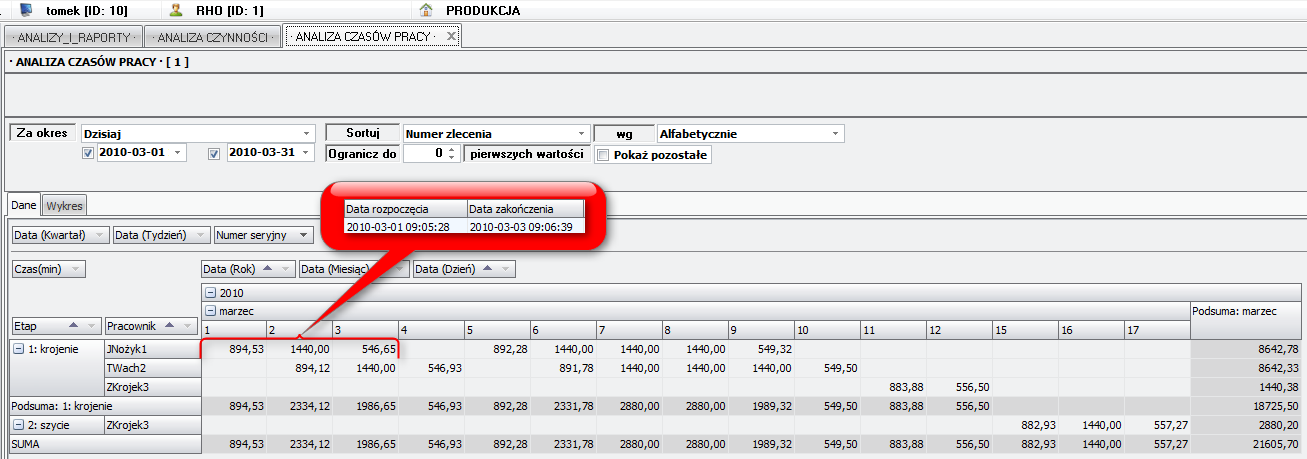The image size is (1307, 459).
Task: Switch to the Wykres tab
Action: pyautogui.click(x=65, y=205)
